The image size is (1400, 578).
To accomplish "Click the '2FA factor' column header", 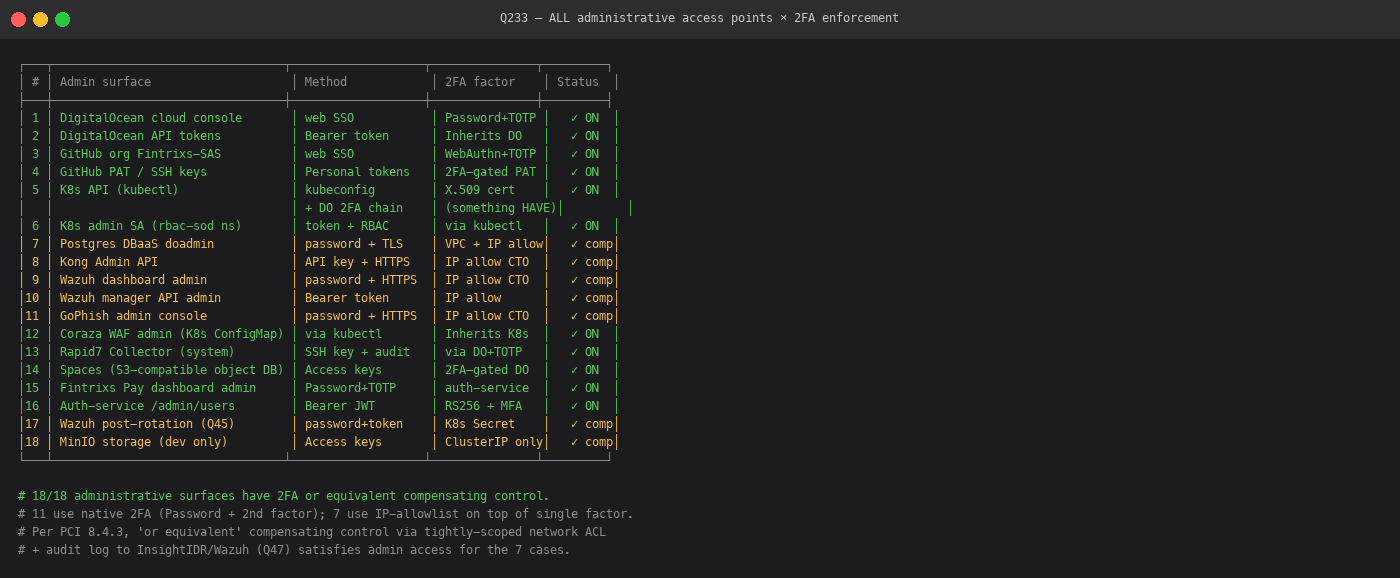I will [480, 82].
